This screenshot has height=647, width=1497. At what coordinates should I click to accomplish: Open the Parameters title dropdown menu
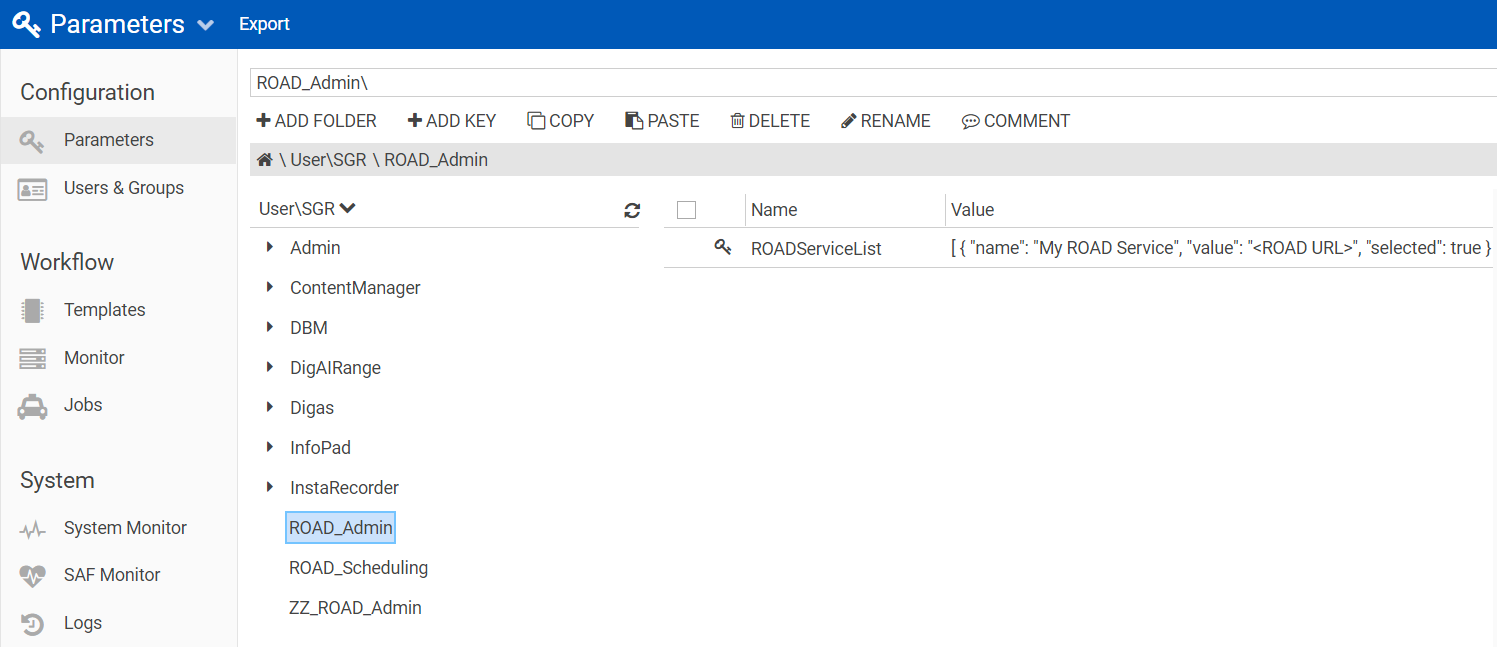pos(206,25)
